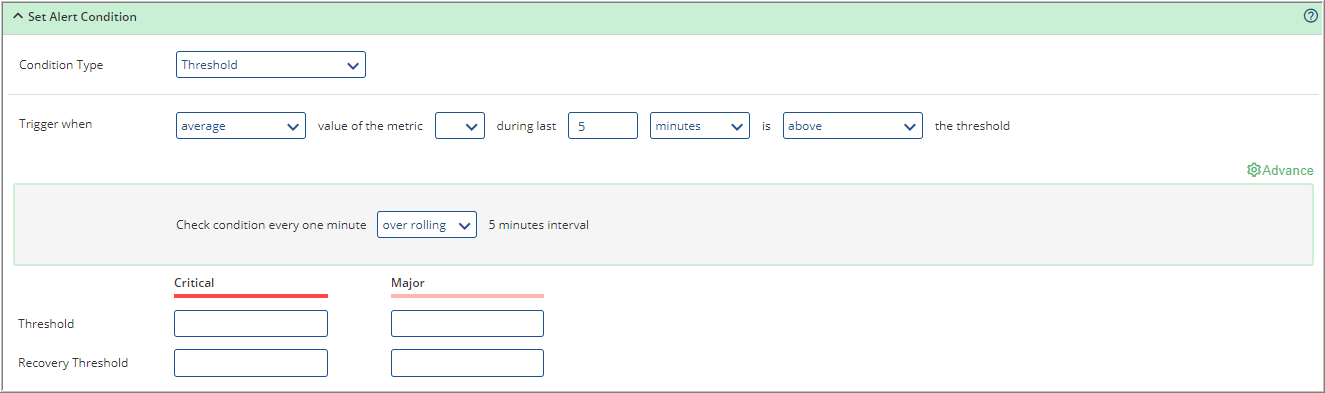Click the 'the threshold' trailing text
This screenshot has height=393, width=1325.
(x=972, y=126)
